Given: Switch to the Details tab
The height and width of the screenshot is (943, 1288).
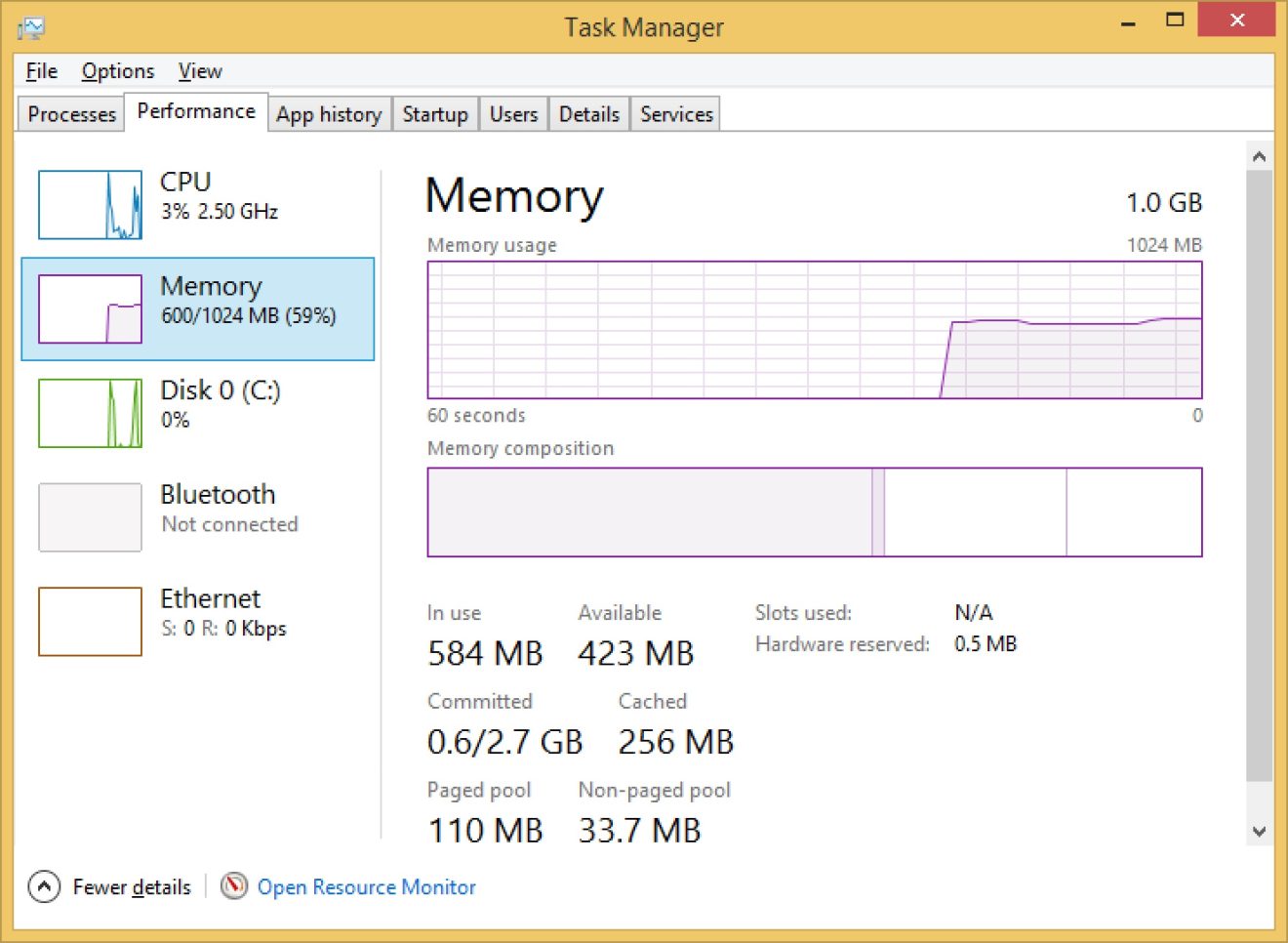Looking at the screenshot, I should [588, 114].
